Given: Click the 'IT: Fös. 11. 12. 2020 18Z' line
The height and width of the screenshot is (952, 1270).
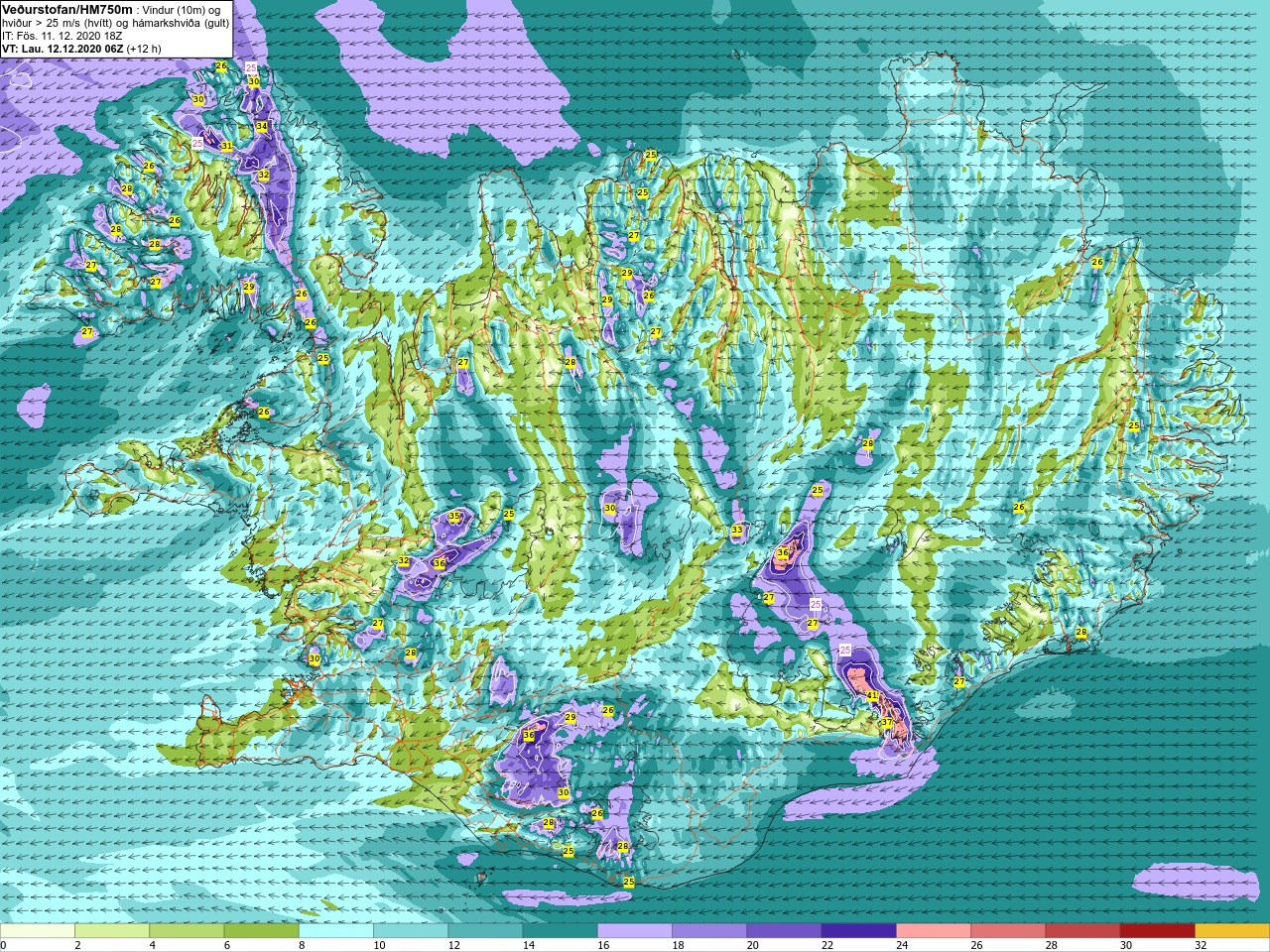Looking at the screenshot, I should click(63, 35).
